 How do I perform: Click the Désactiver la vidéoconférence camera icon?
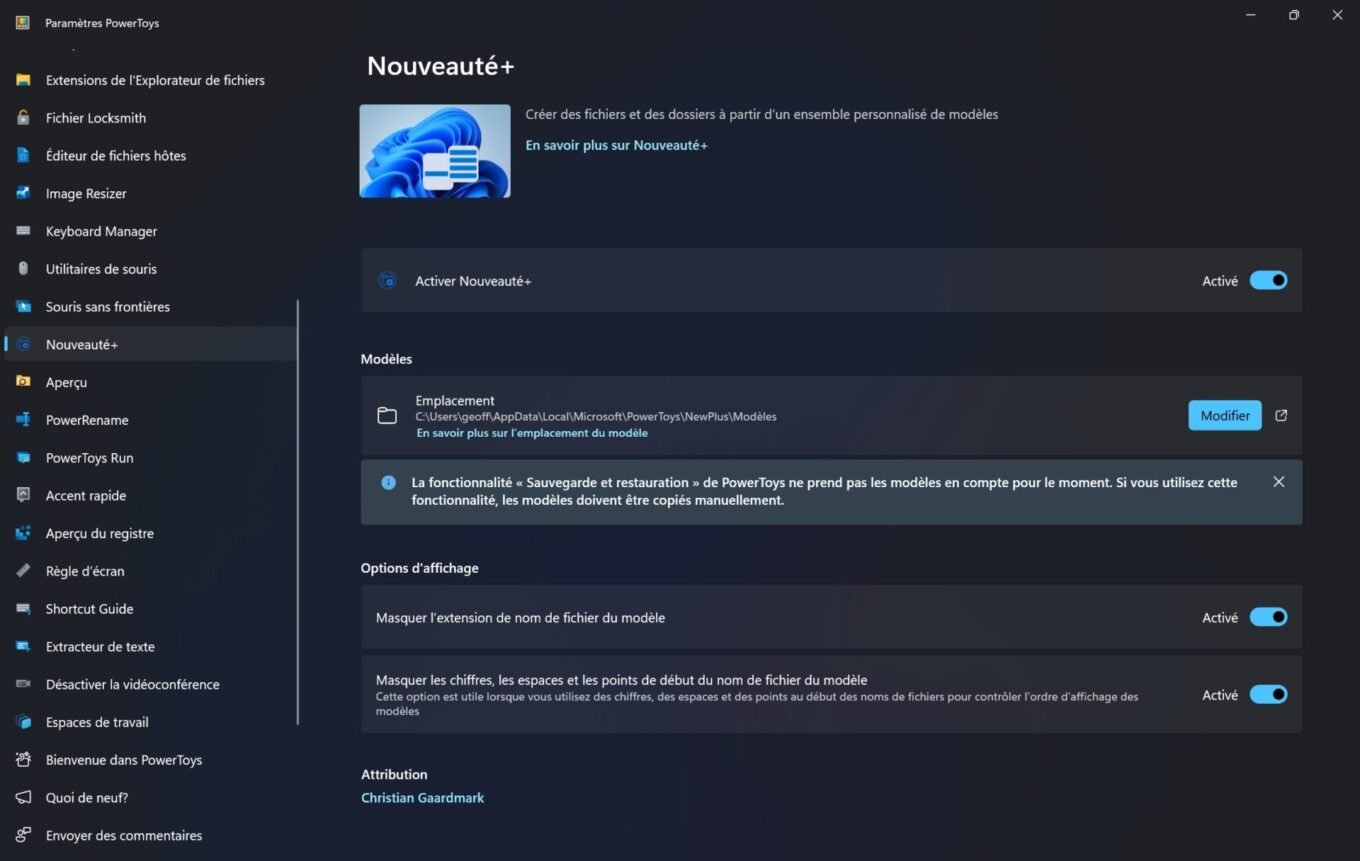23,684
